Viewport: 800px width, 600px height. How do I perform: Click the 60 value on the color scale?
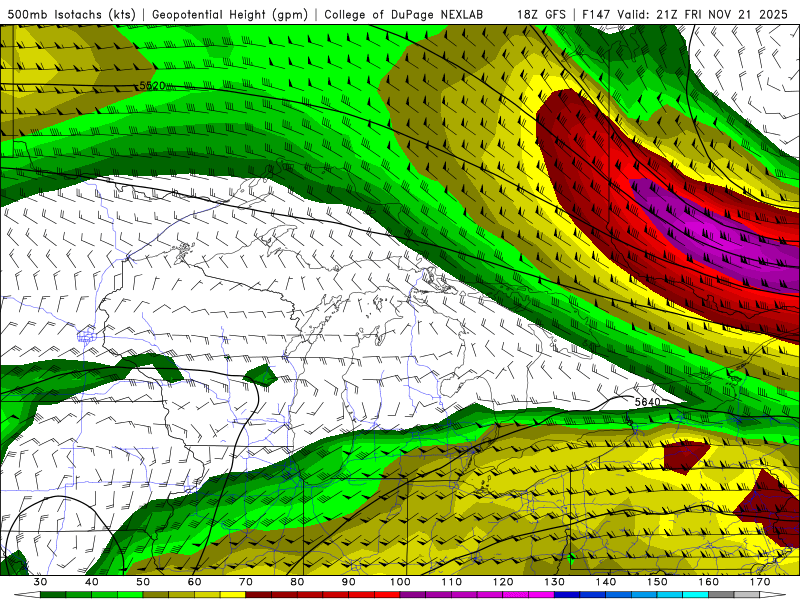pyautogui.click(x=194, y=582)
